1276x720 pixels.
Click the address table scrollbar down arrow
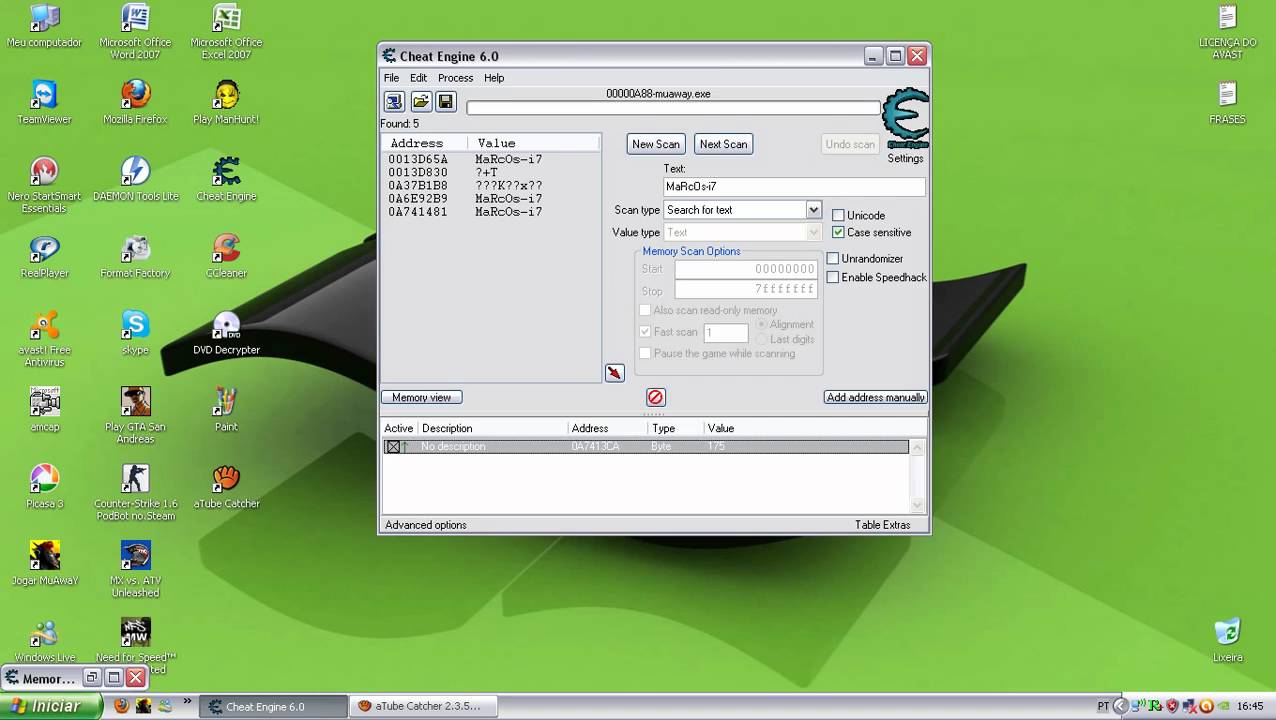click(x=918, y=505)
